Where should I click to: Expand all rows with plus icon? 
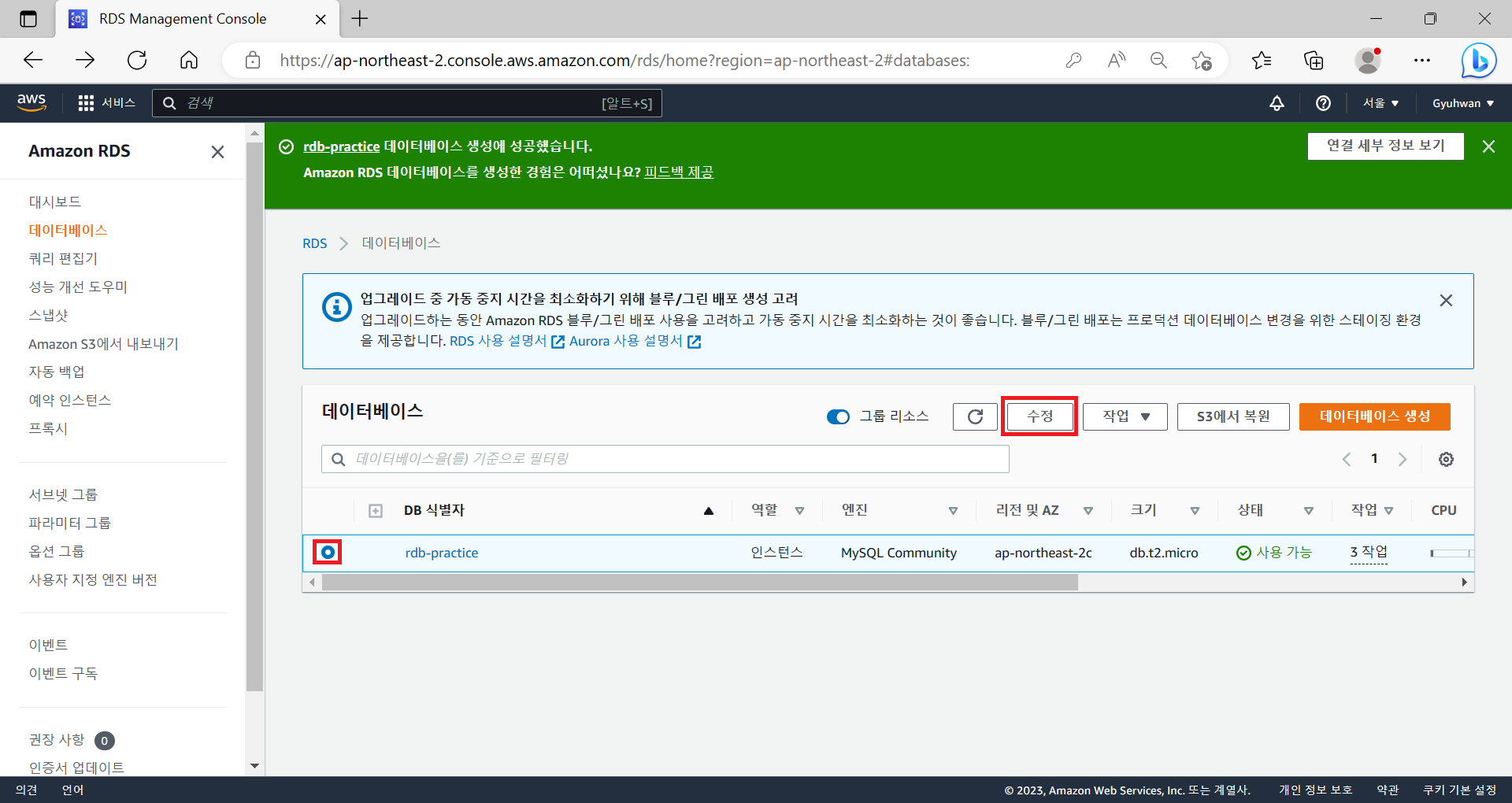point(376,511)
